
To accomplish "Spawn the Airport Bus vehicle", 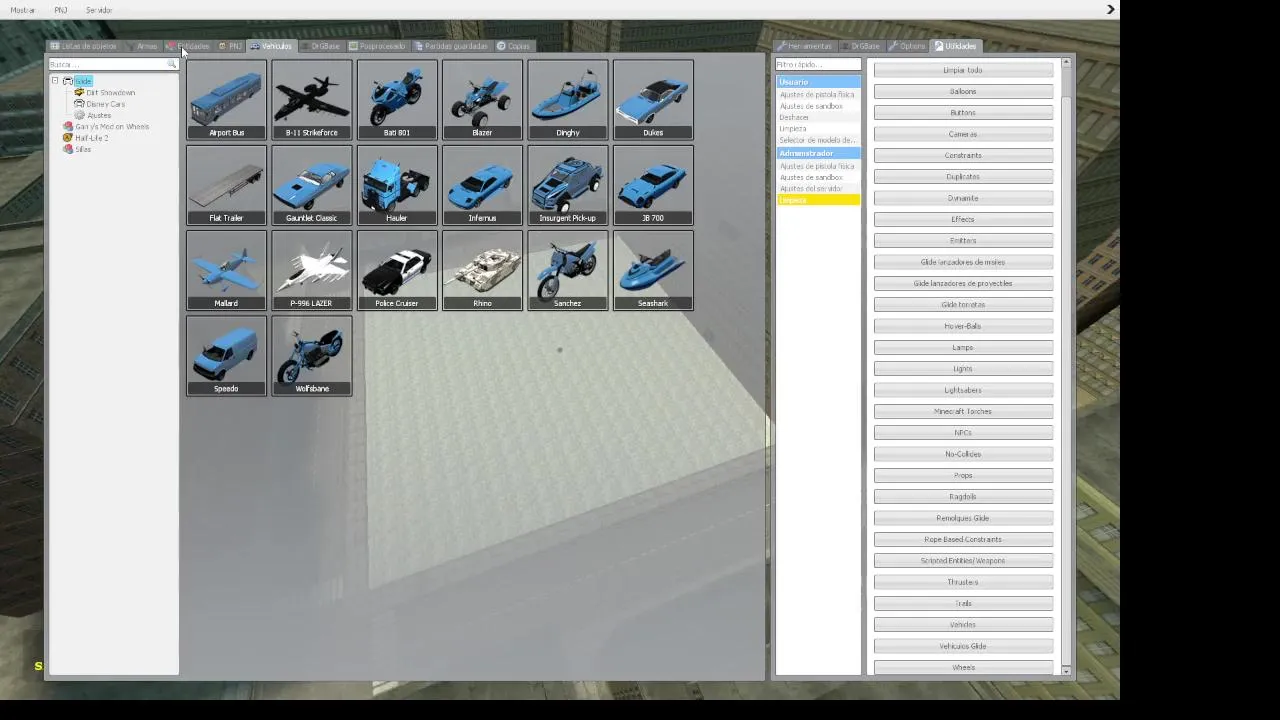I will pyautogui.click(x=226, y=99).
